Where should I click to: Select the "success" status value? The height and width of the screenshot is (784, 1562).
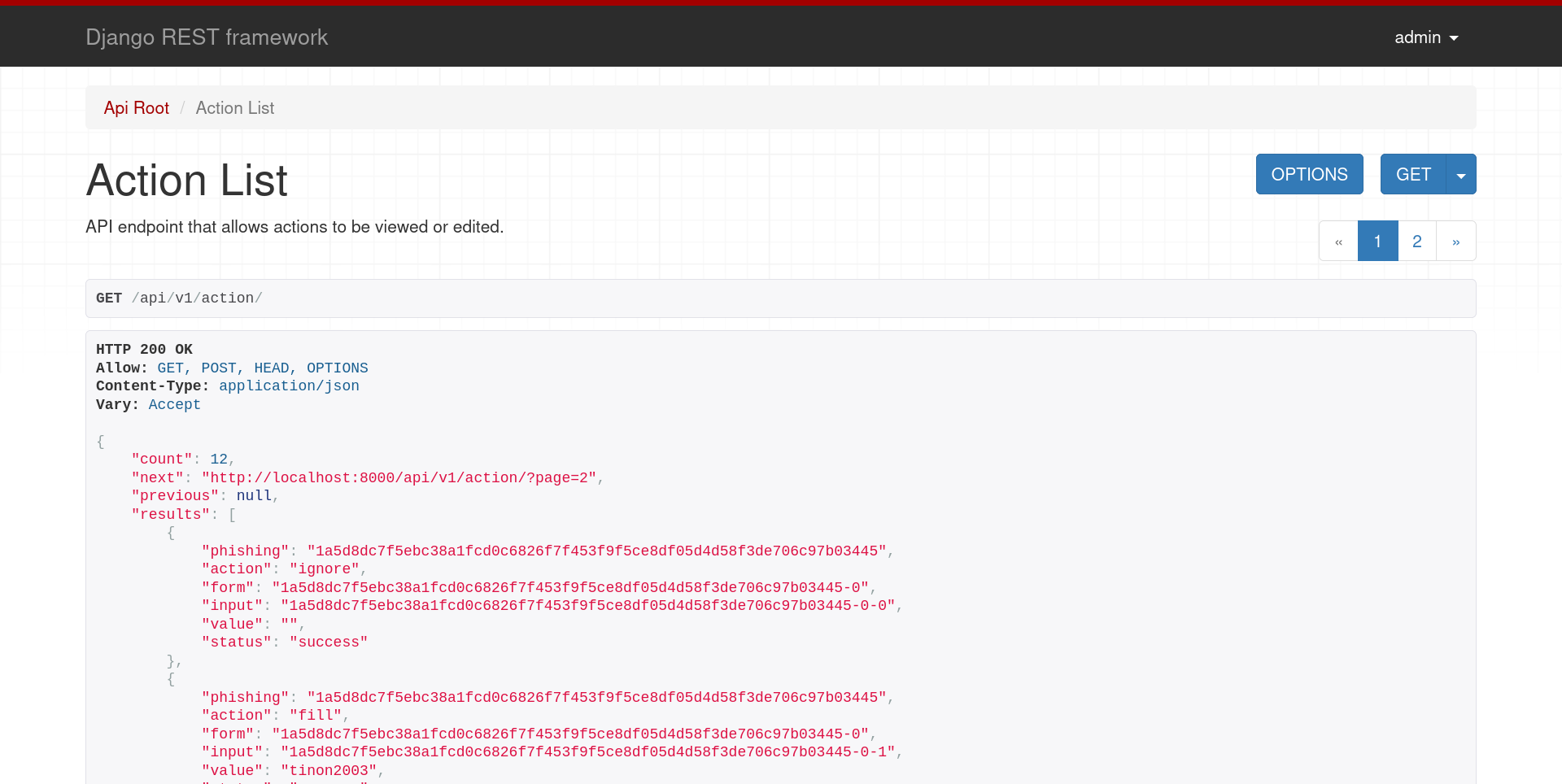point(329,642)
